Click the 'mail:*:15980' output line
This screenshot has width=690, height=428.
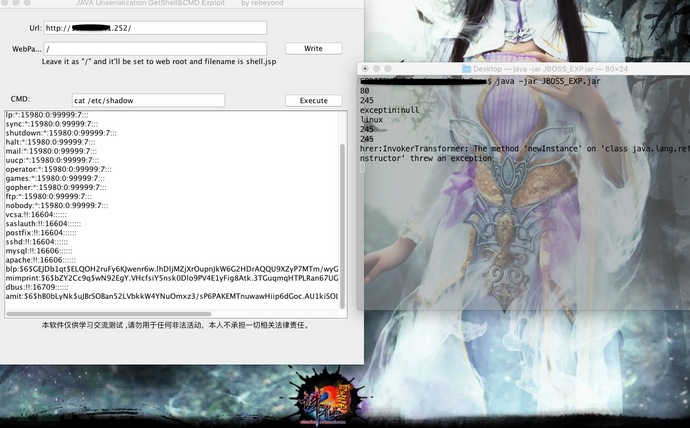51,151
